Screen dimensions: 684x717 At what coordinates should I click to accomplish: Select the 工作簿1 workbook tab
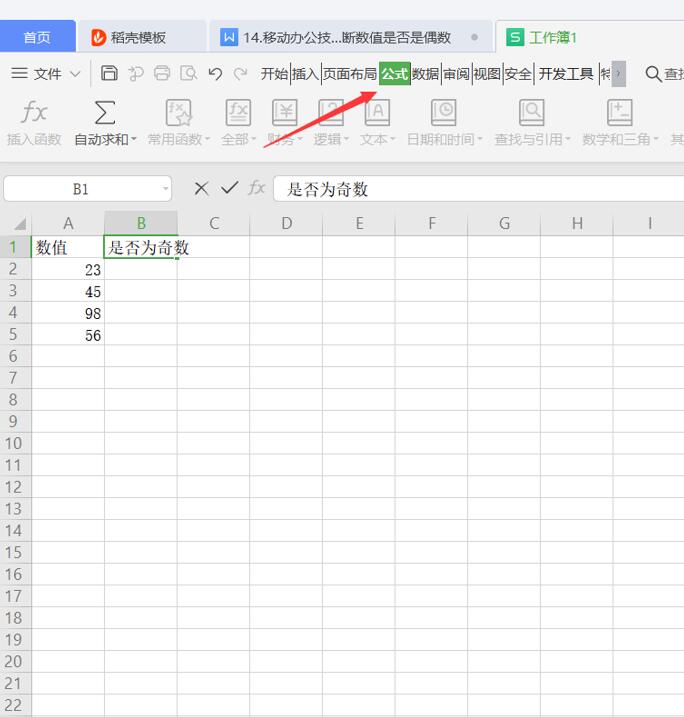(590, 37)
